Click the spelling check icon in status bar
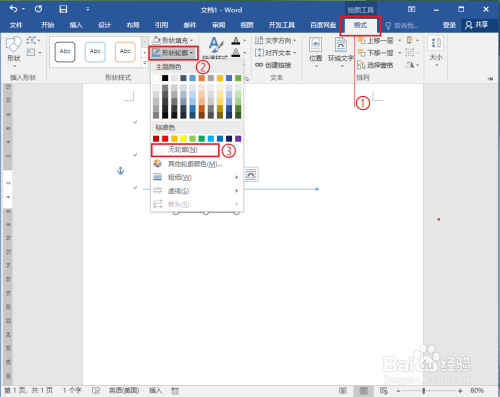Viewport: 500px width, 397px height. pos(96,390)
